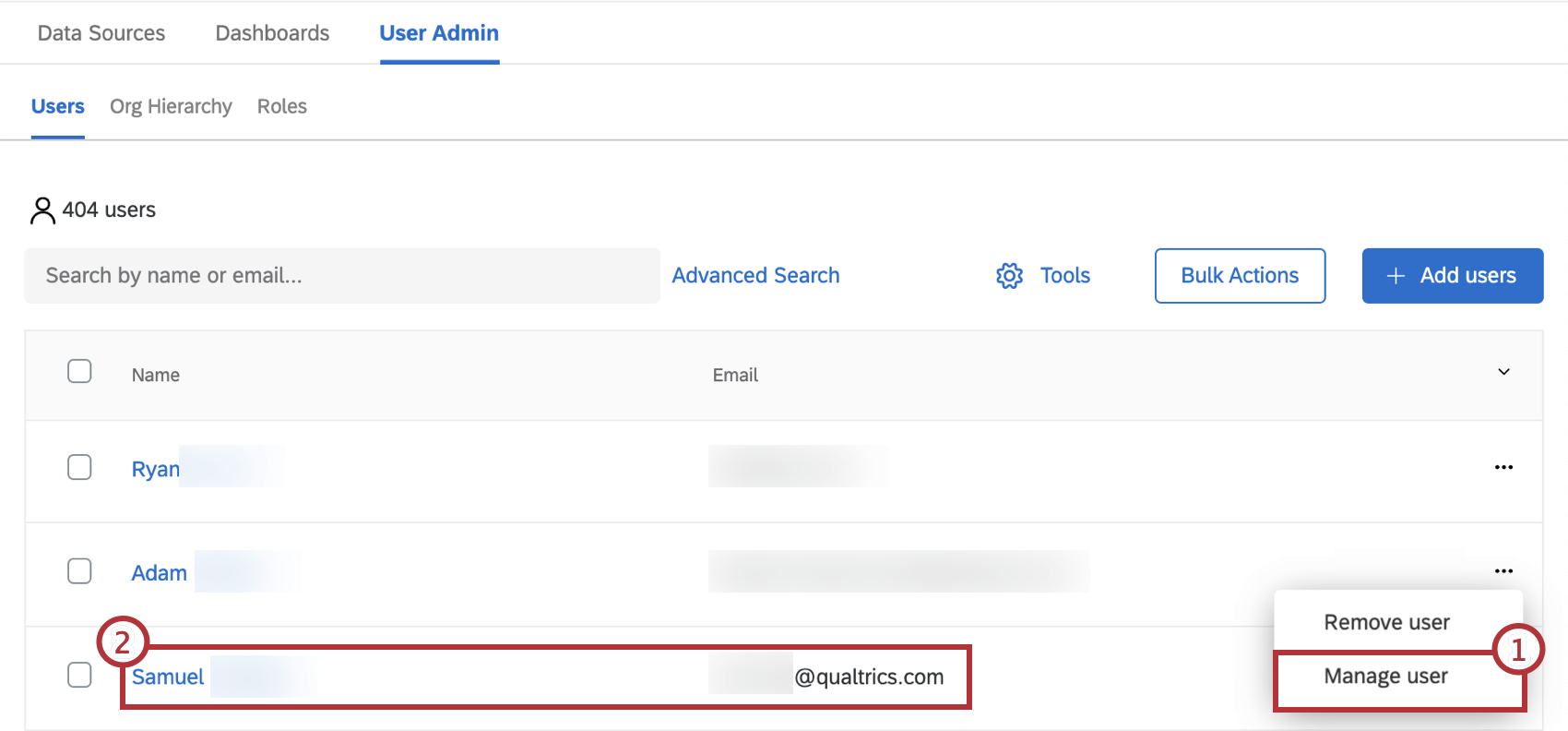The image size is (1568, 731).
Task: Click the user count person icon
Action: click(x=42, y=210)
